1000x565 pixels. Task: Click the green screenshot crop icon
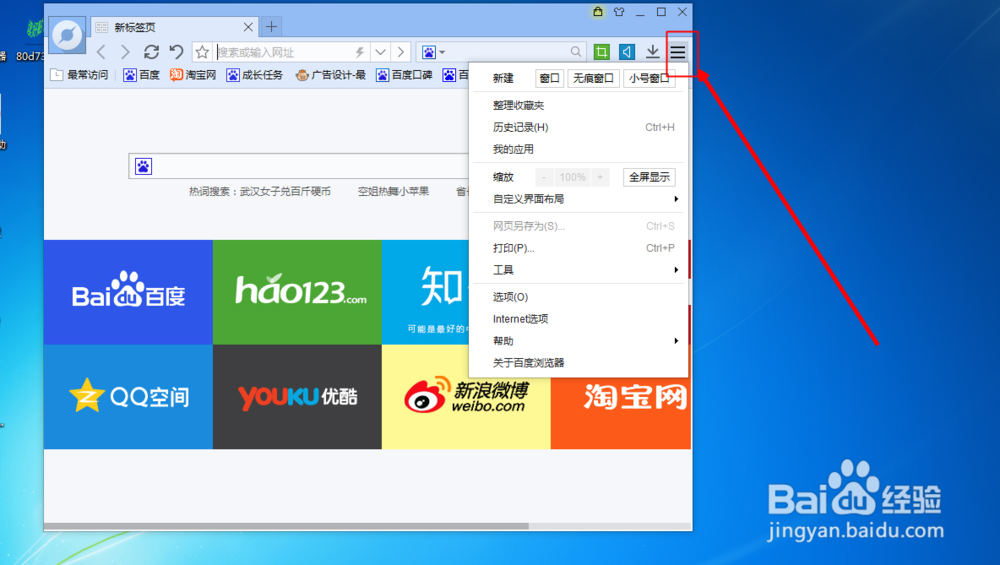coord(601,52)
